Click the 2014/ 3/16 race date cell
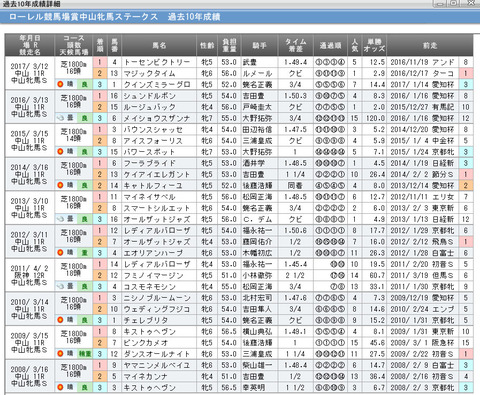The height and width of the screenshot is (395, 480). click(29, 174)
